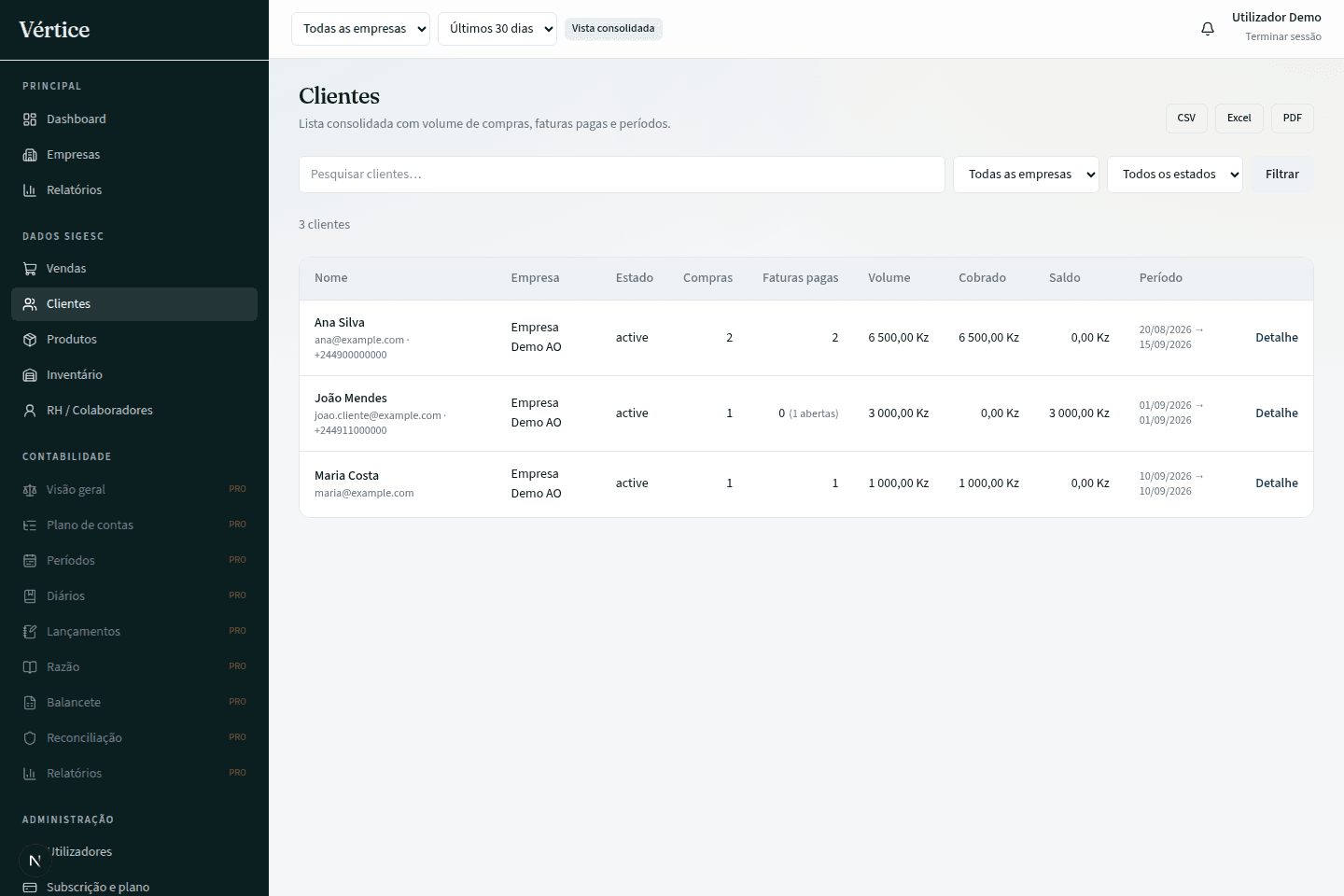Click the Dashboard grid icon in sidebar
The image size is (1344, 896).
pyautogui.click(x=30, y=119)
